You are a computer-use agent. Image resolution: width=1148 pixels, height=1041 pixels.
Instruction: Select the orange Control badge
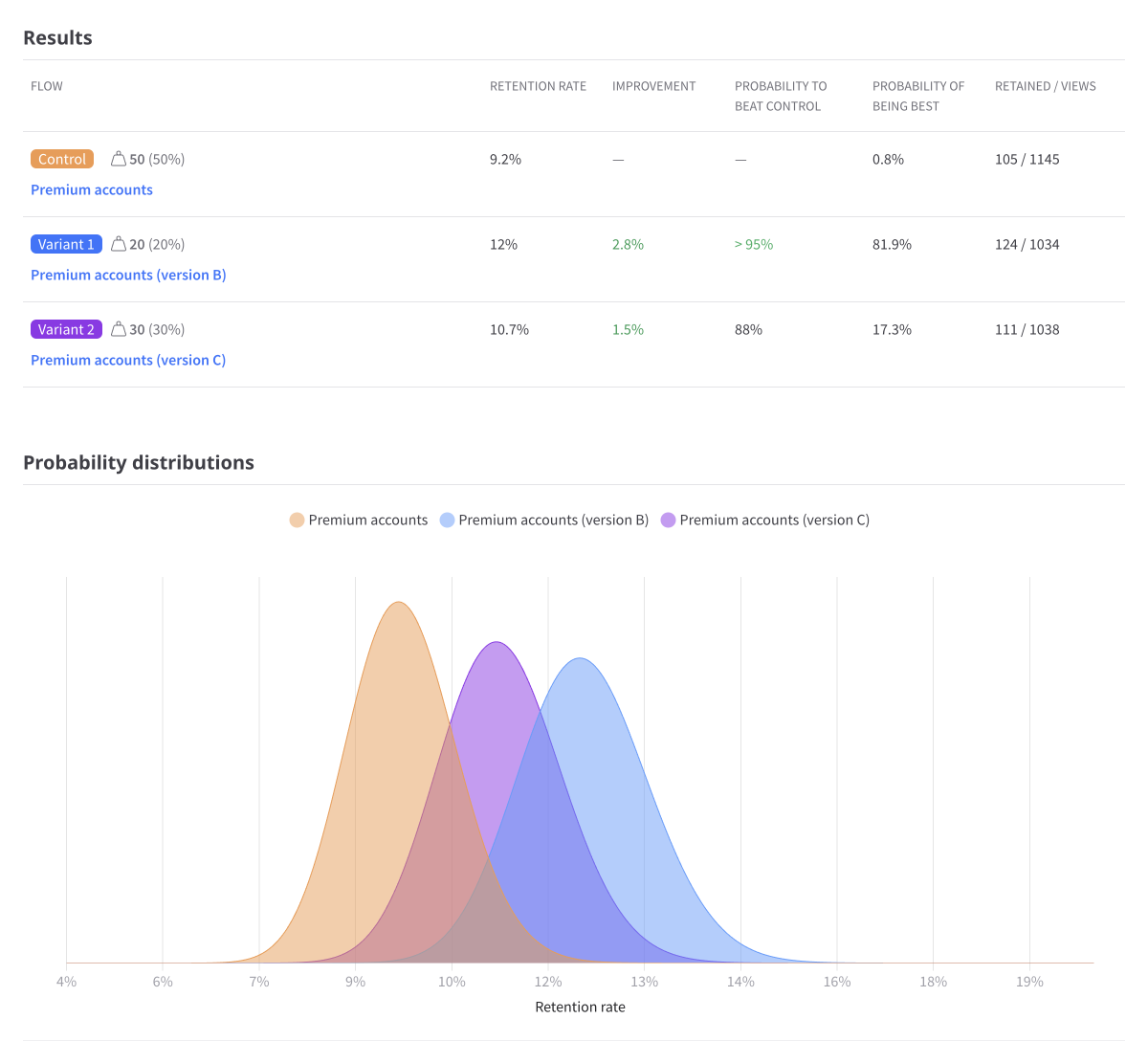pos(61,159)
